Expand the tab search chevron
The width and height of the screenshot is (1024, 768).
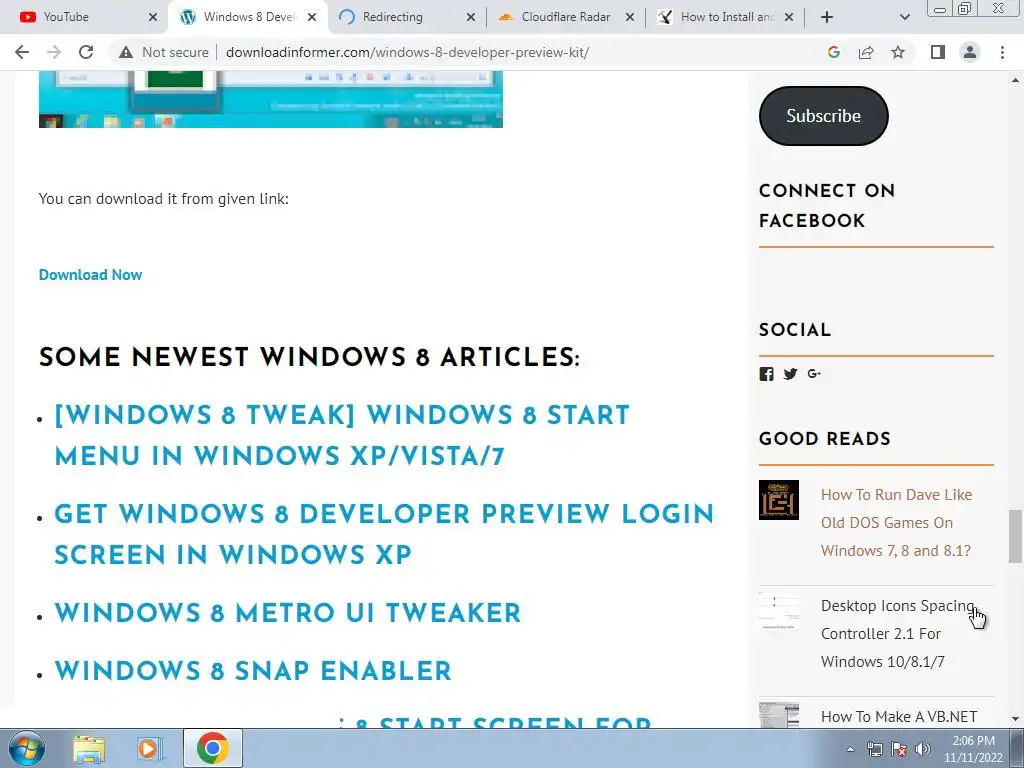click(x=904, y=17)
